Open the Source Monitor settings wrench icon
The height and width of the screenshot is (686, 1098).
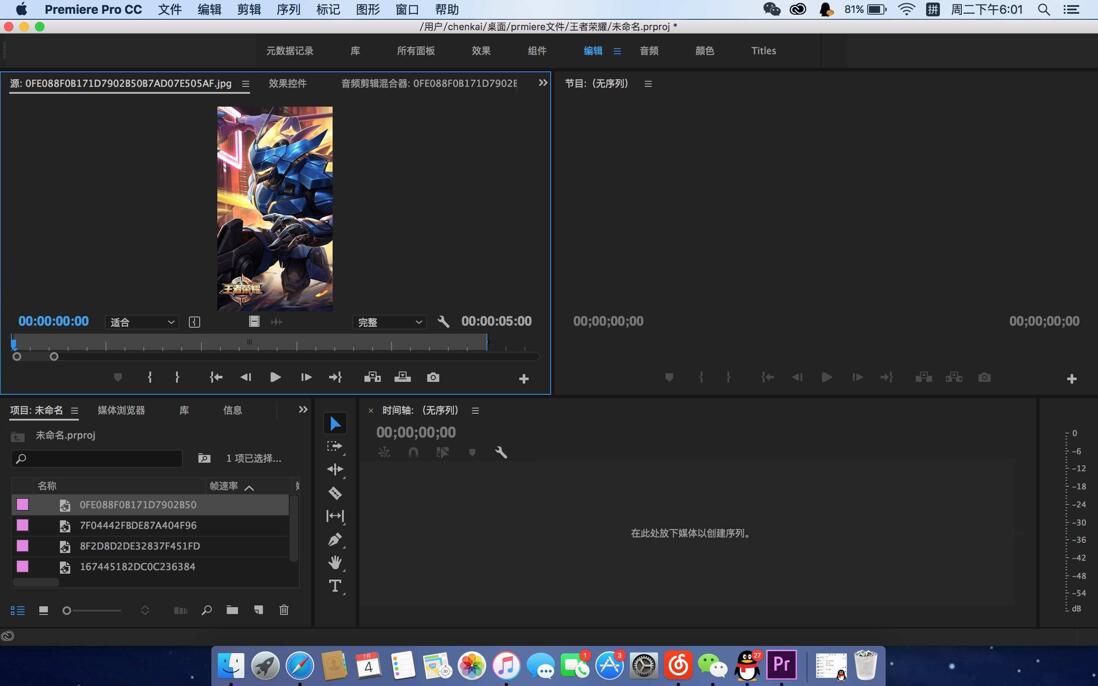[443, 322]
